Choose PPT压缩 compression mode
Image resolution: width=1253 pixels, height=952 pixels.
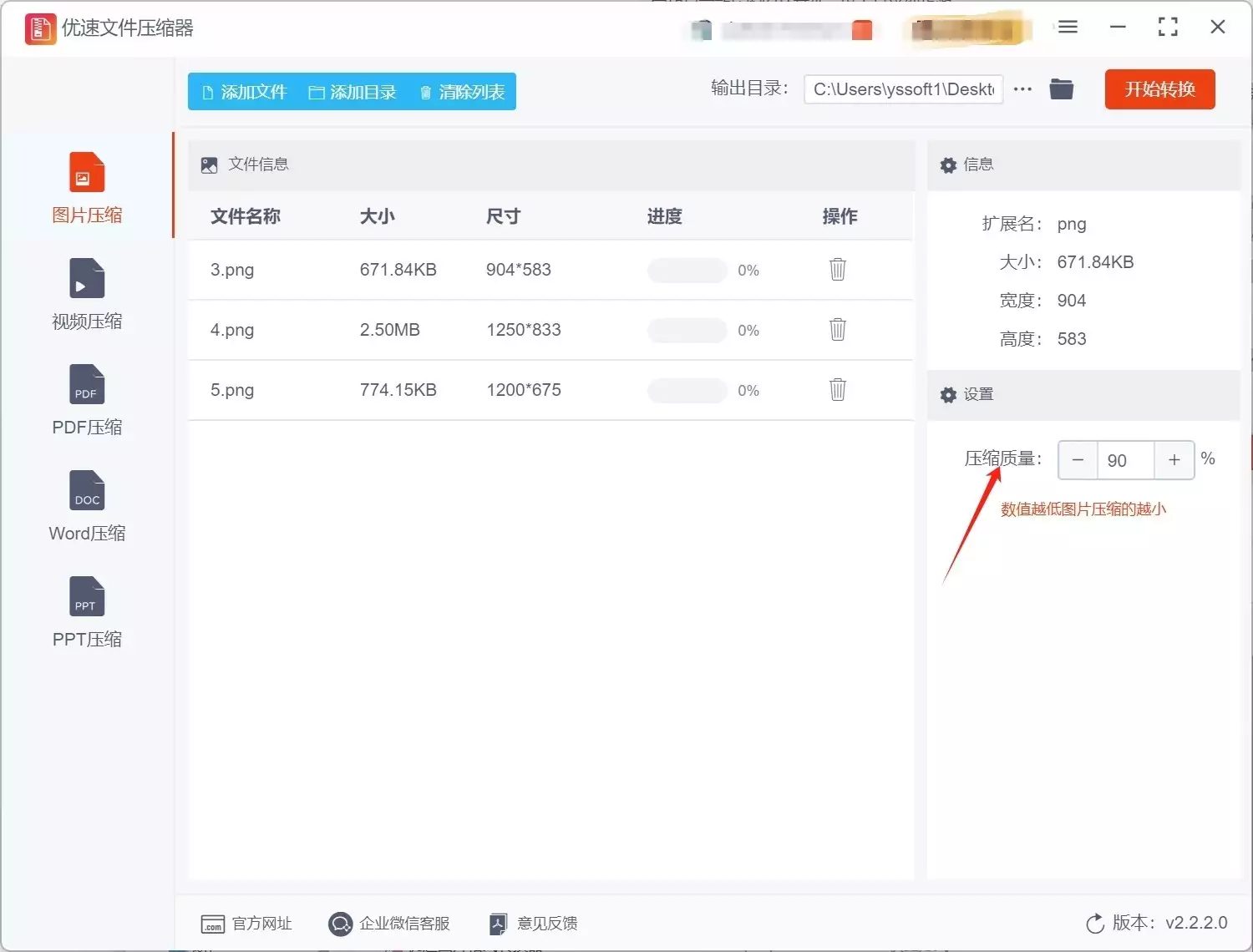click(87, 612)
